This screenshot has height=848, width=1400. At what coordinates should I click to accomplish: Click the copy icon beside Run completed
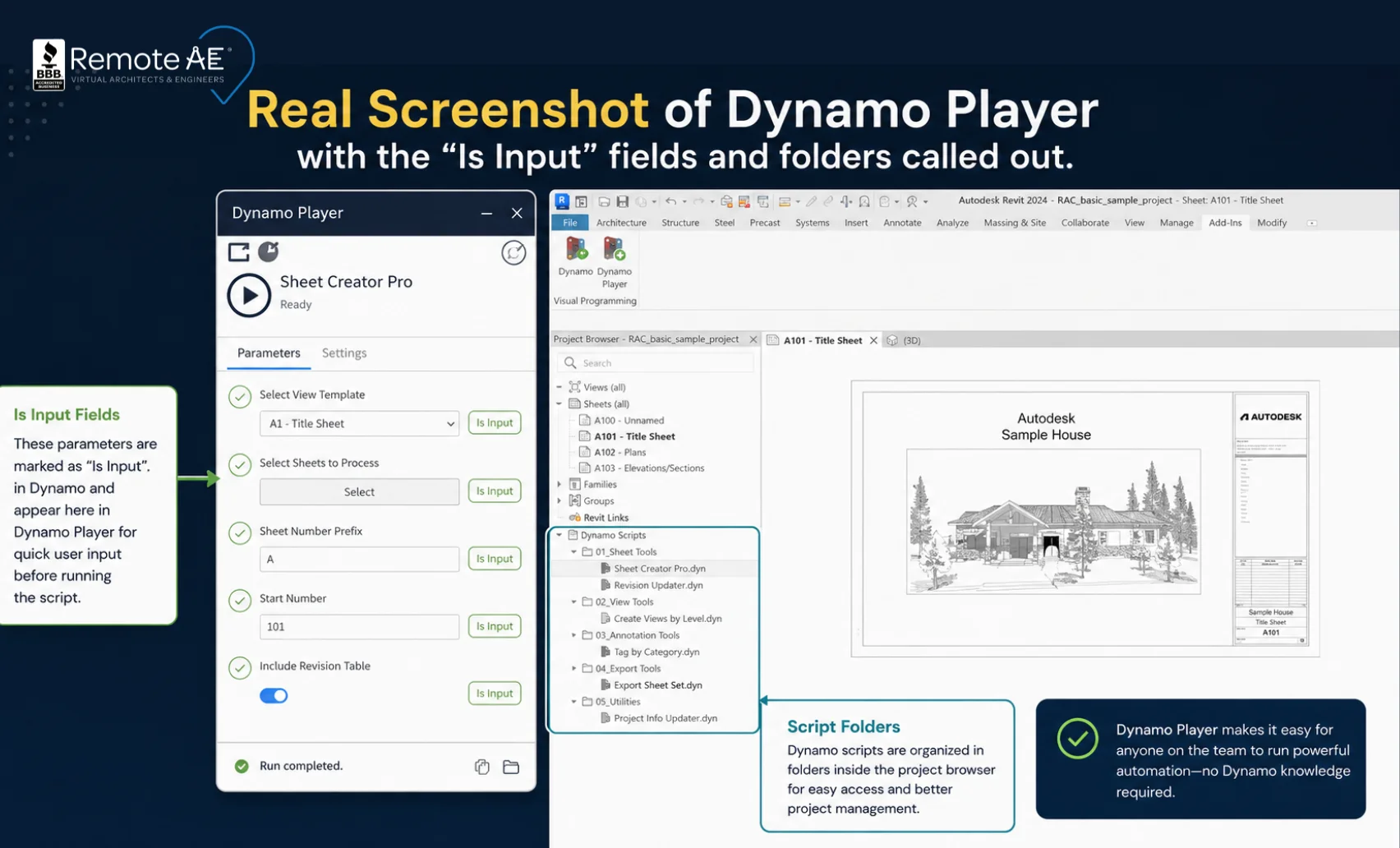tap(481, 766)
